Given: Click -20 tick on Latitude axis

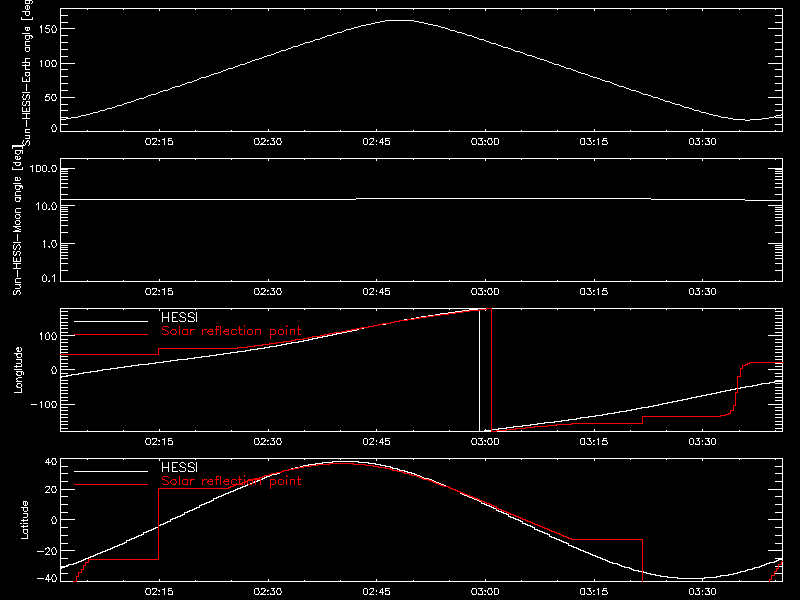Looking at the screenshot, I should (47, 551).
